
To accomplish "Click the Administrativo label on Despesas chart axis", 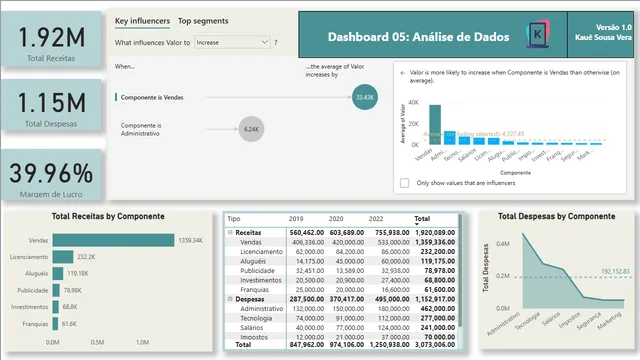I will click(503, 324).
